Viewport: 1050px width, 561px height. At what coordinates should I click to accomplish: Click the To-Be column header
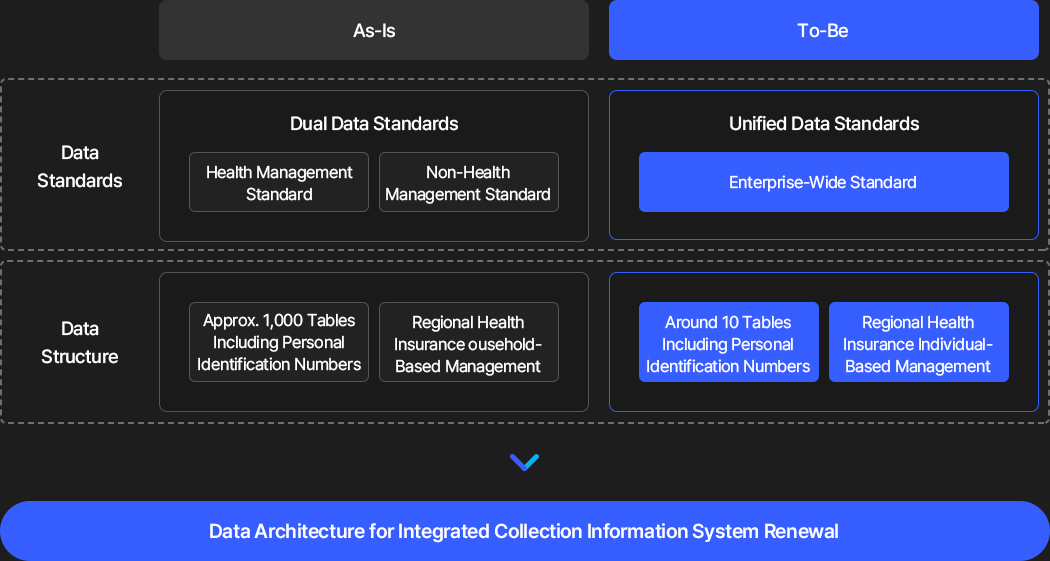tap(824, 30)
